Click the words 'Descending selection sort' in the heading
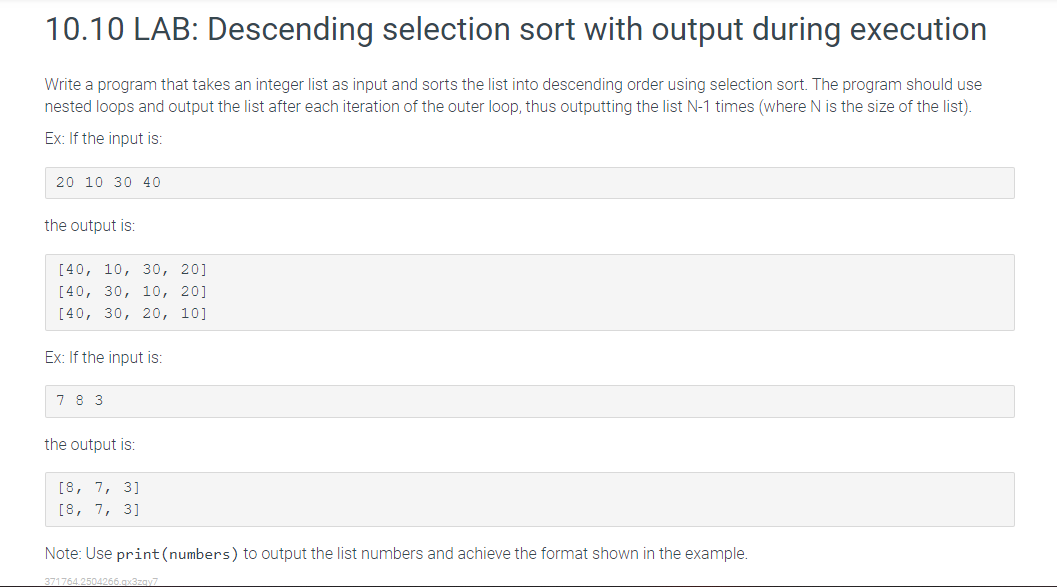The height and width of the screenshot is (587, 1057). click(x=391, y=30)
